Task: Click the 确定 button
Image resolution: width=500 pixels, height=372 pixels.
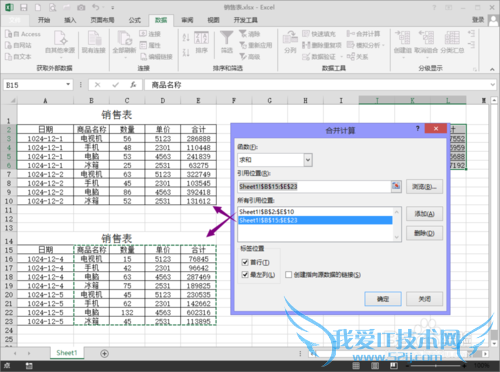Action: coord(383,299)
